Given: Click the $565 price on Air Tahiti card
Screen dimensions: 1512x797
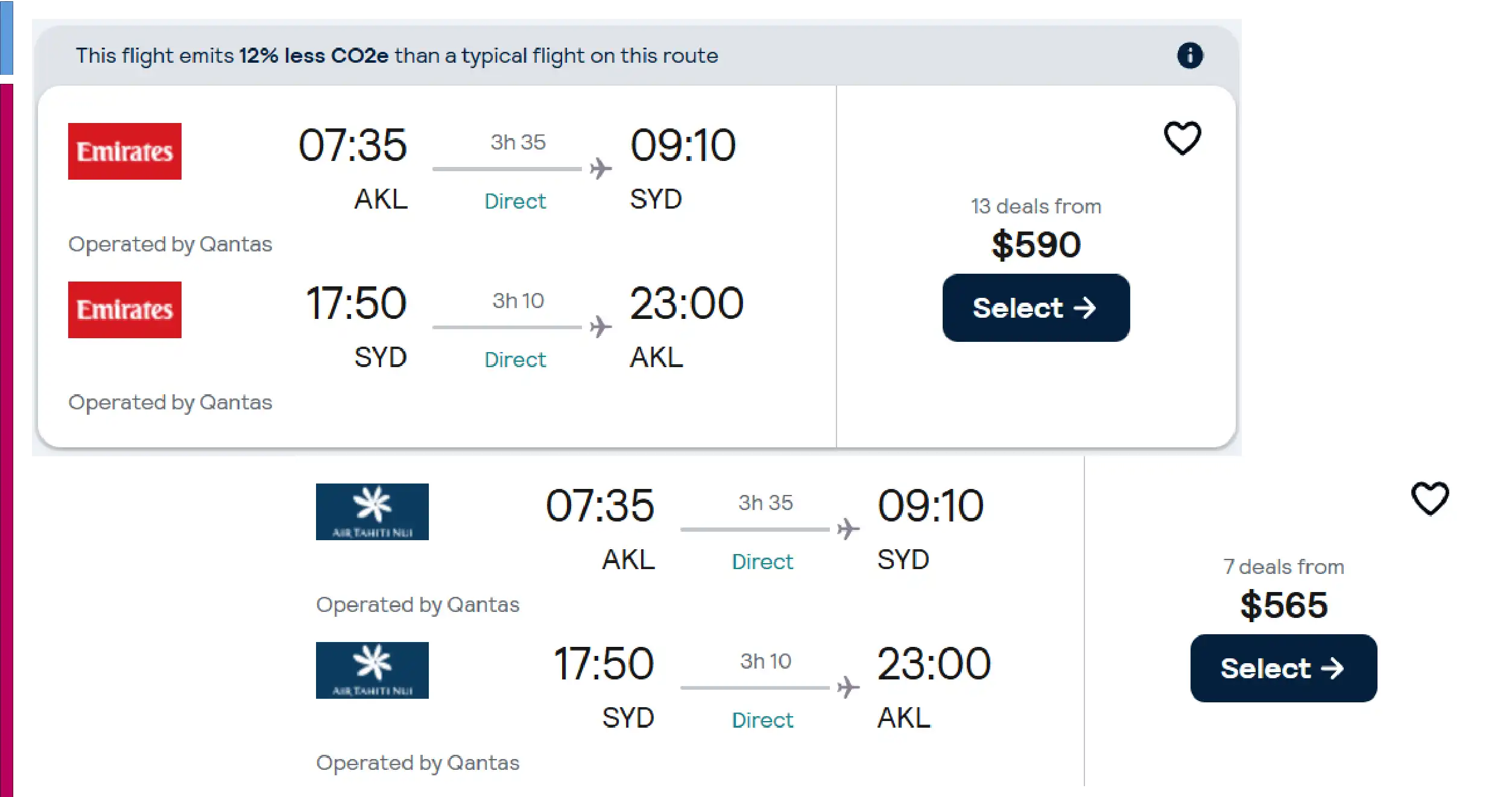Looking at the screenshot, I should point(1283,605).
